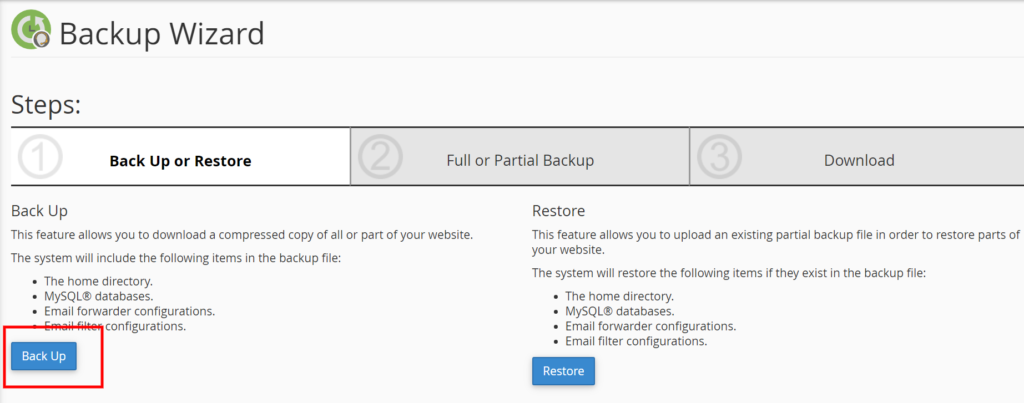The height and width of the screenshot is (403, 1024).
Task: Click the "Back Up" section heading
Action: pos(39,211)
